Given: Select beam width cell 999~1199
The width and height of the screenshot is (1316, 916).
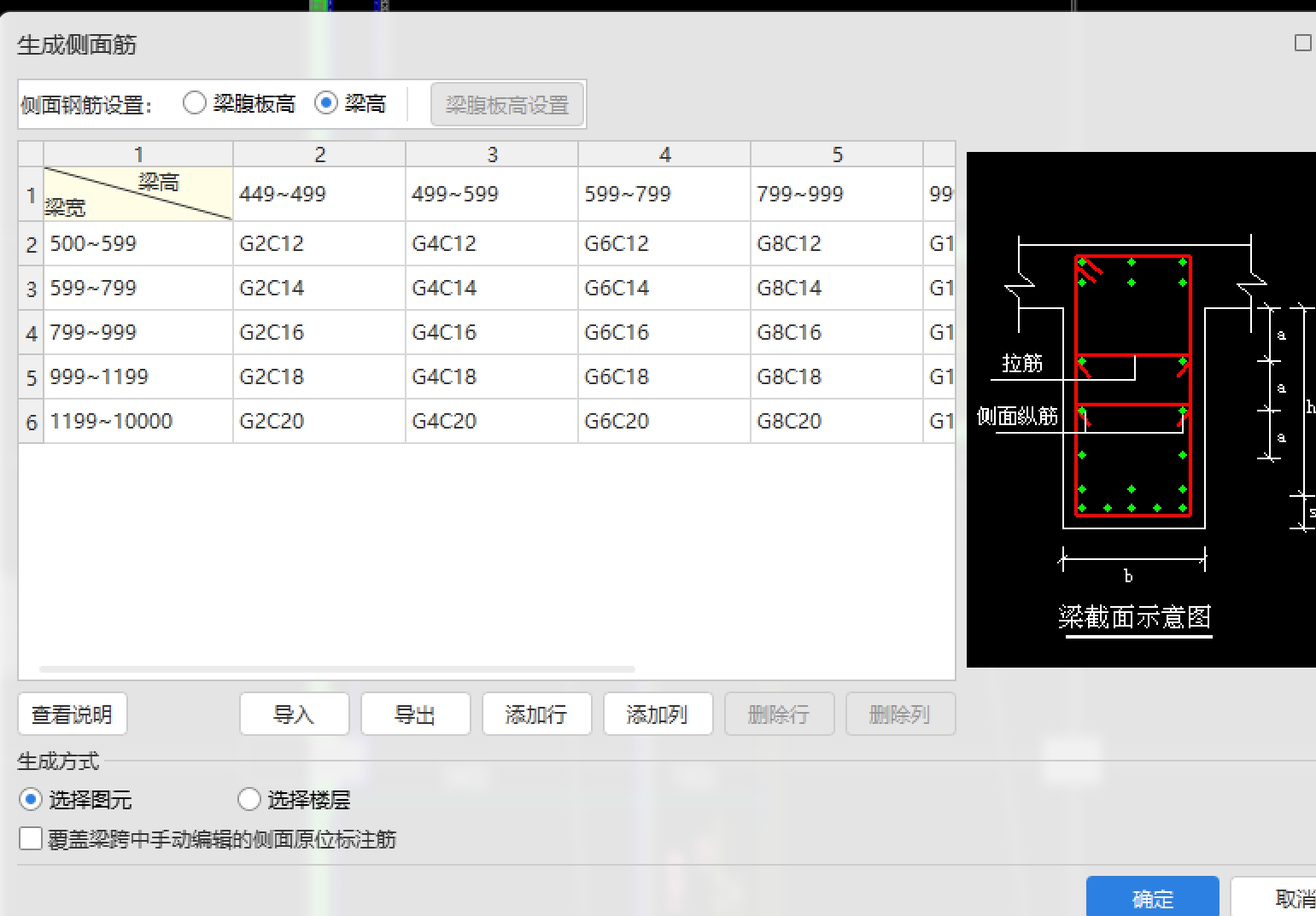Looking at the screenshot, I should point(138,376).
